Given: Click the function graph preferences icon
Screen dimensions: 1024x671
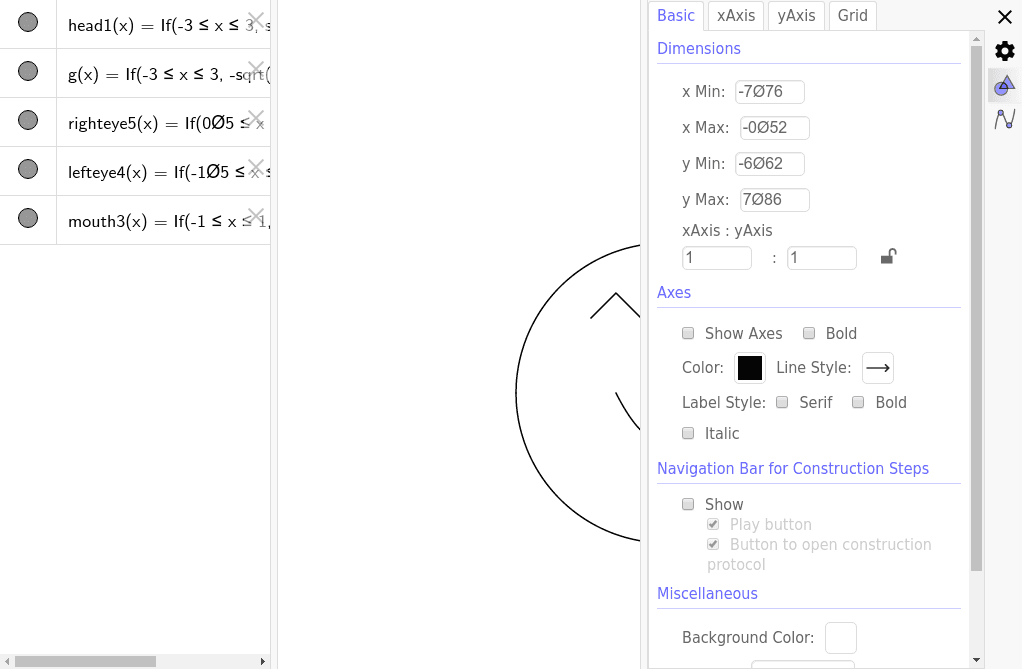Looking at the screenshot, I should click(x=1005, y=119).
